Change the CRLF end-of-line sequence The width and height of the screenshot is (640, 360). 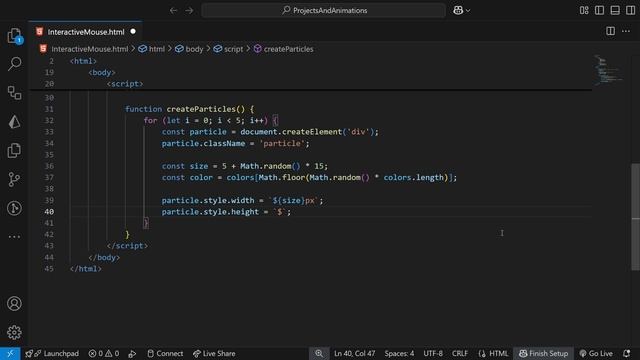(460, 353)
